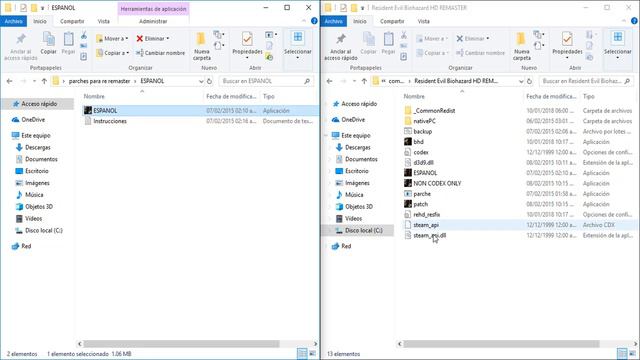Open recent locations dropdown in ESPANOL window
The width and height of the screenshot is (640, 360).
[34, 81]
